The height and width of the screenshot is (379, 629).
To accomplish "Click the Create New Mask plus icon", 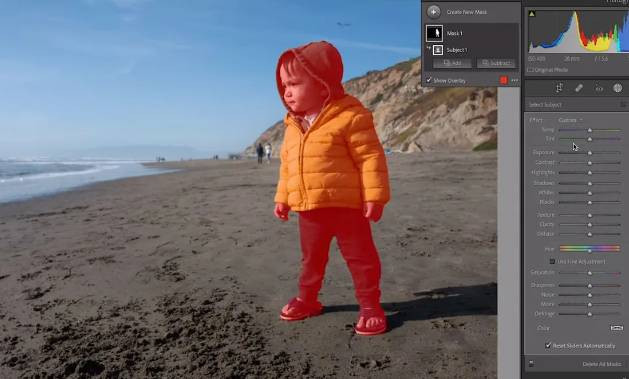I will [433, 12].
